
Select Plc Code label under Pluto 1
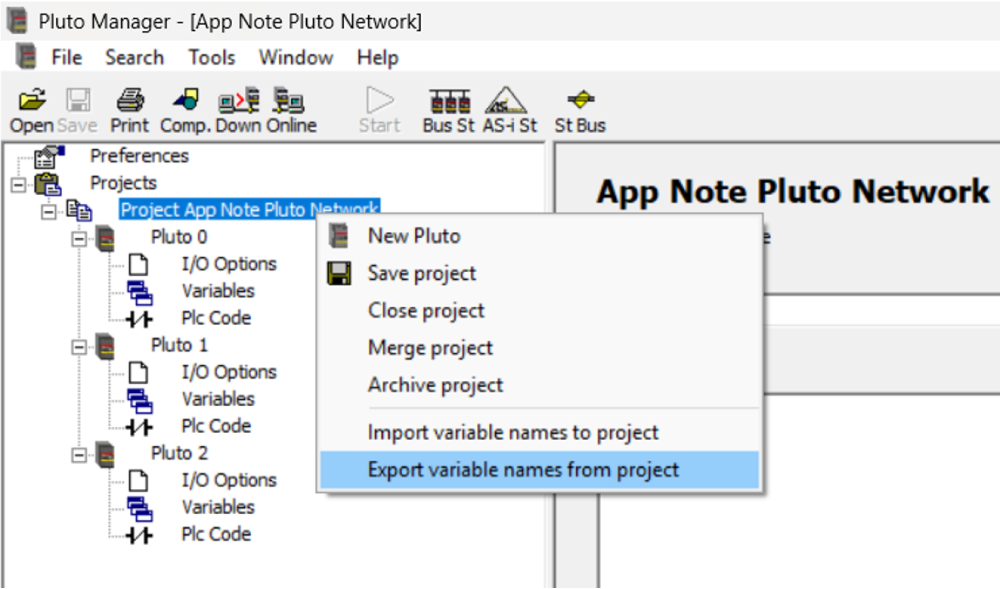pos(216,426)
